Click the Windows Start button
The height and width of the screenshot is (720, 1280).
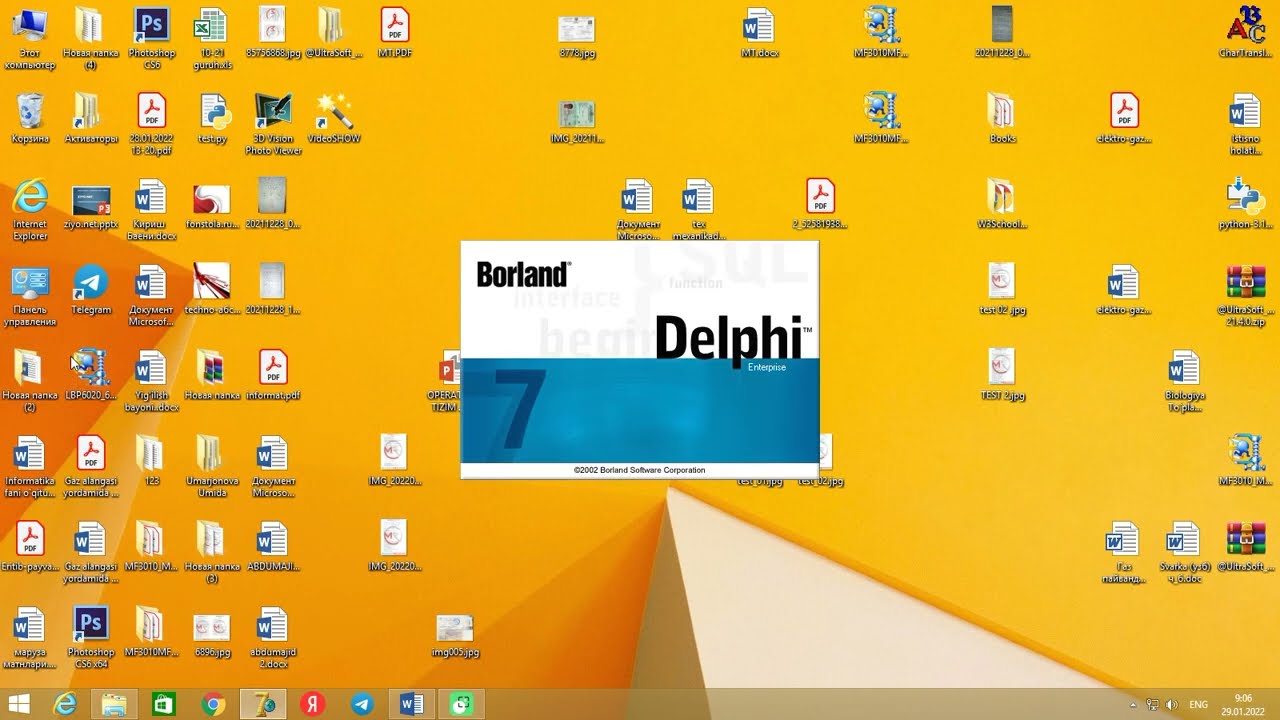pyautogui.click(x=19, y=704)
